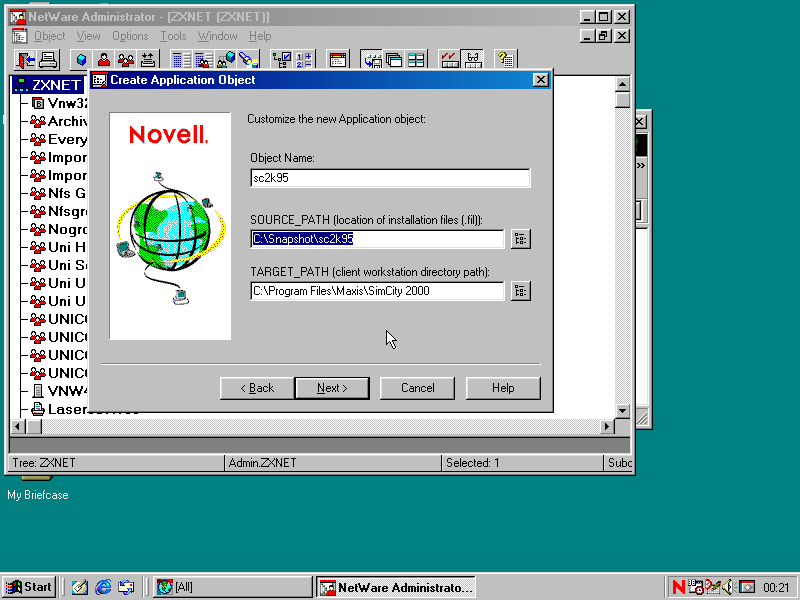Click 'Admin.ZXNET' in status bar
Screen dimensions: 800x600
[262, 463]
